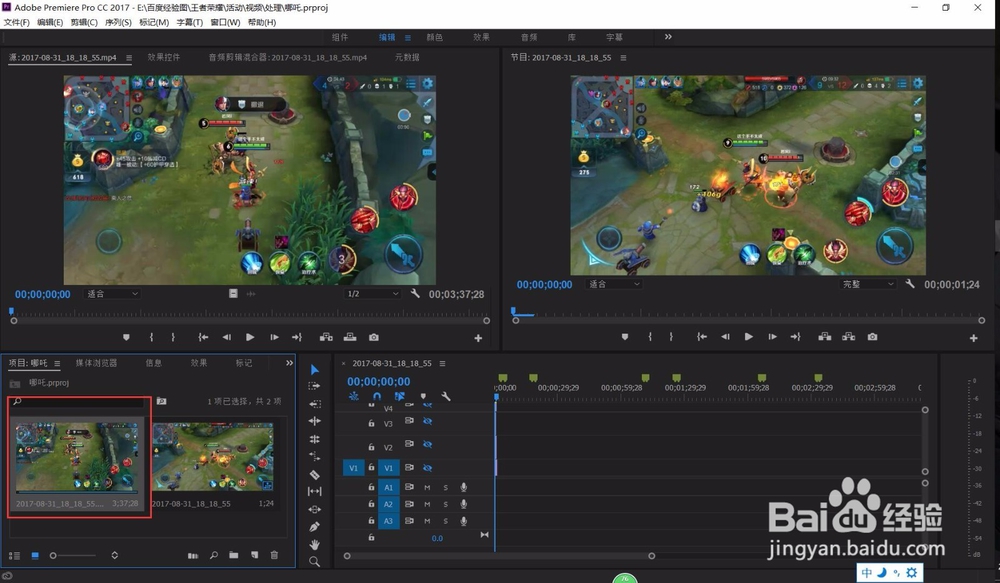The image size is (1000, 583).
Task: Switch project panel to list view
Action: (x=14, y=556)
